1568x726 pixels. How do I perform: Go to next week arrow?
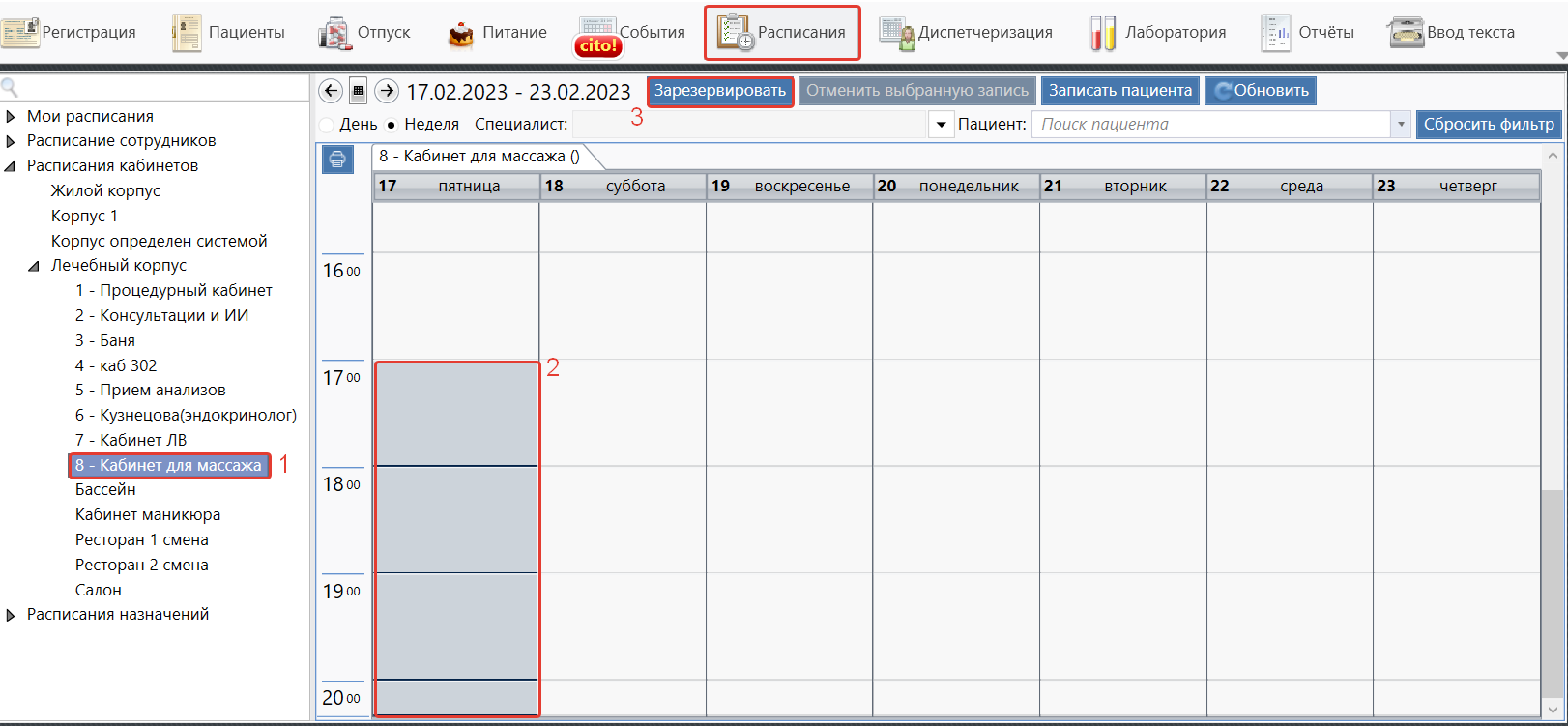pyautogui.click(x=387, y=91)
